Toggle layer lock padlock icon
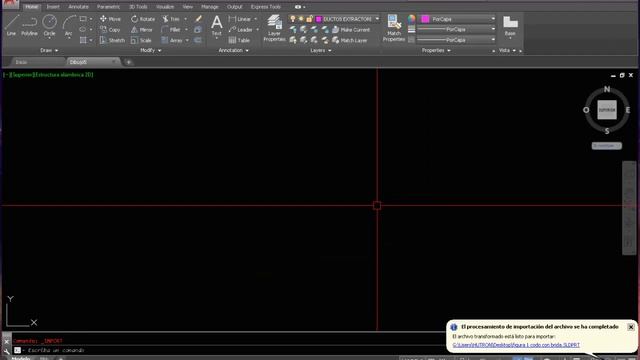This screenshot has height=360, width=640. click(x=309, y=19)
